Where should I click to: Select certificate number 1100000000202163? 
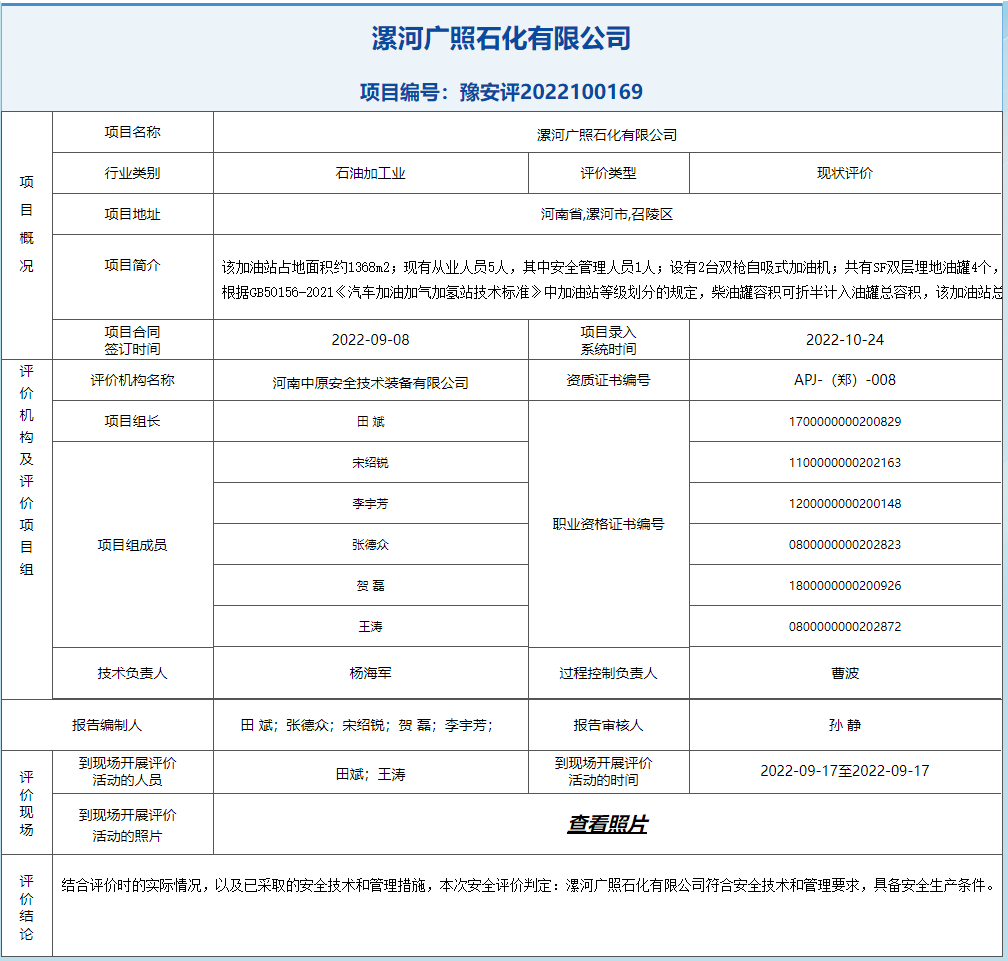[845, 463]
